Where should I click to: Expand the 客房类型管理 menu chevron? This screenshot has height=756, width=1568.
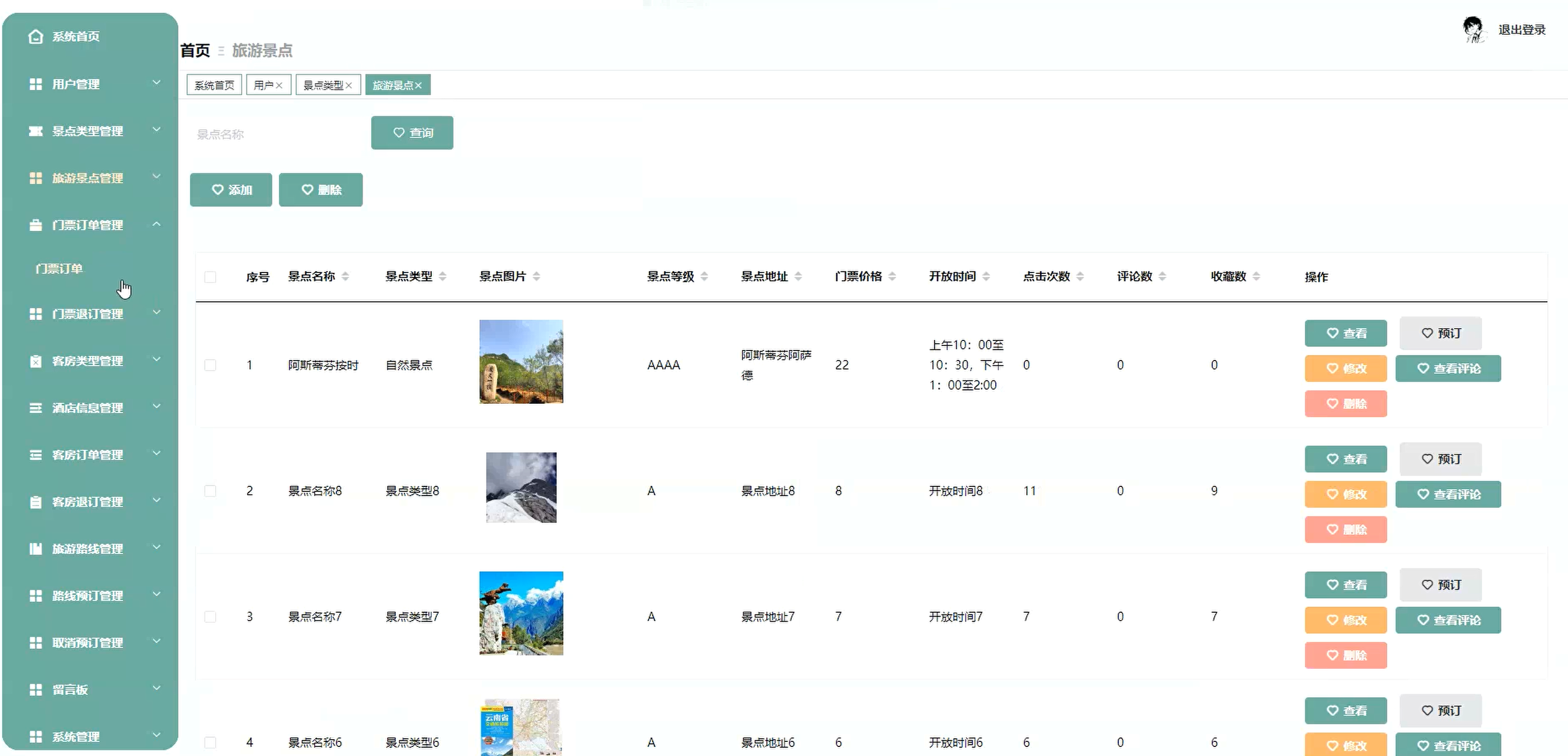coord(157,359)
